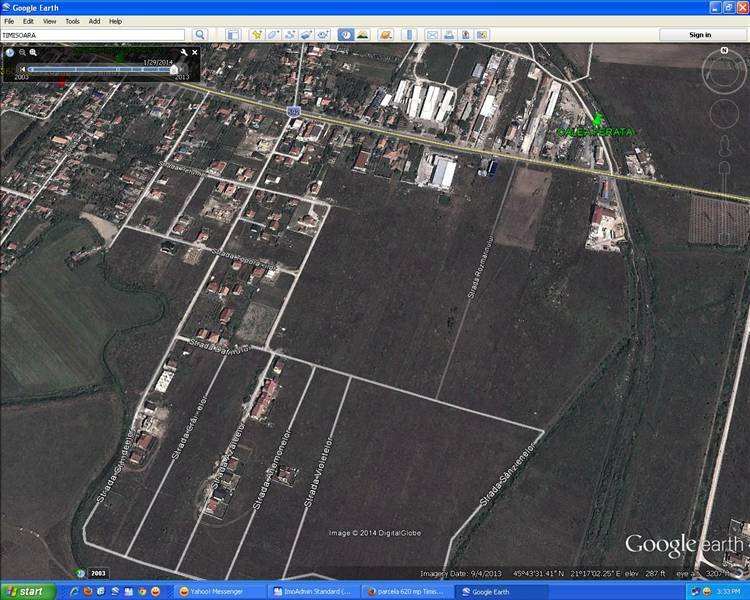Image resolution: width=750 pixels, height=600 pixels.
Task: Show the ruler tool
Action: 408,35
